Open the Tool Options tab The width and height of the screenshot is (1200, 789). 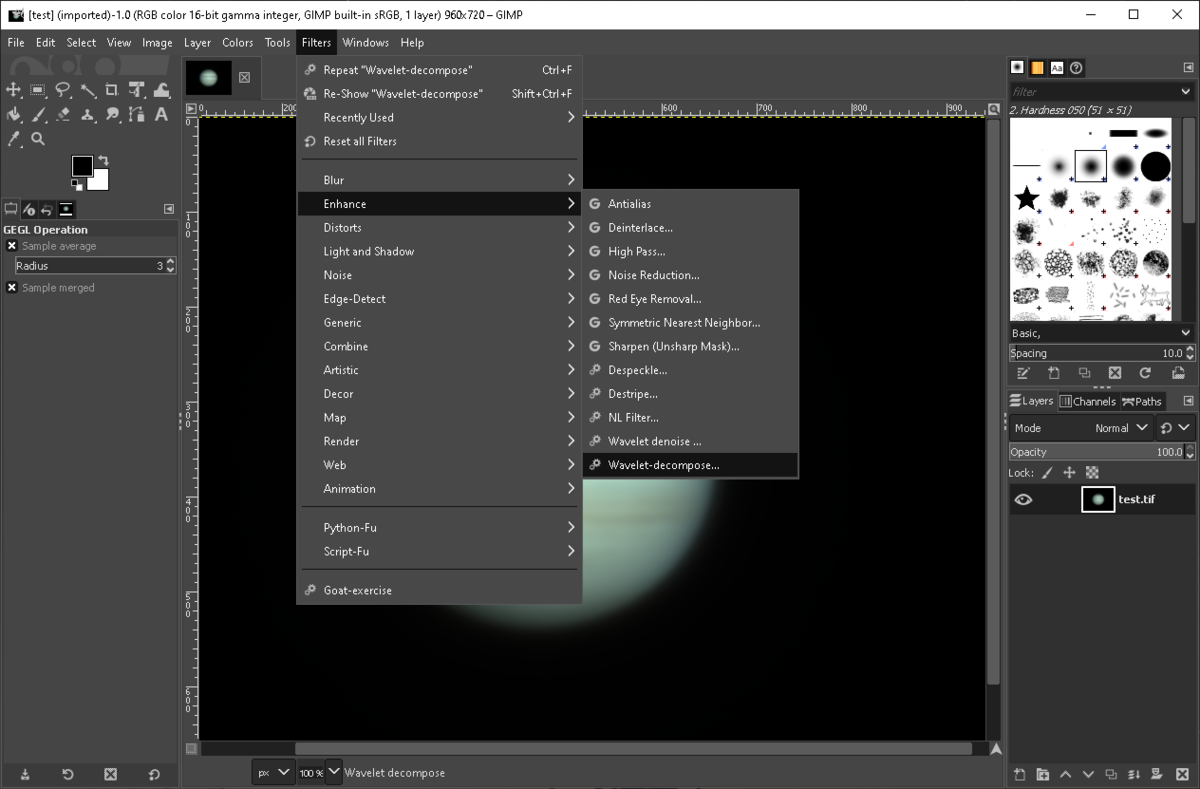point(11,209)
